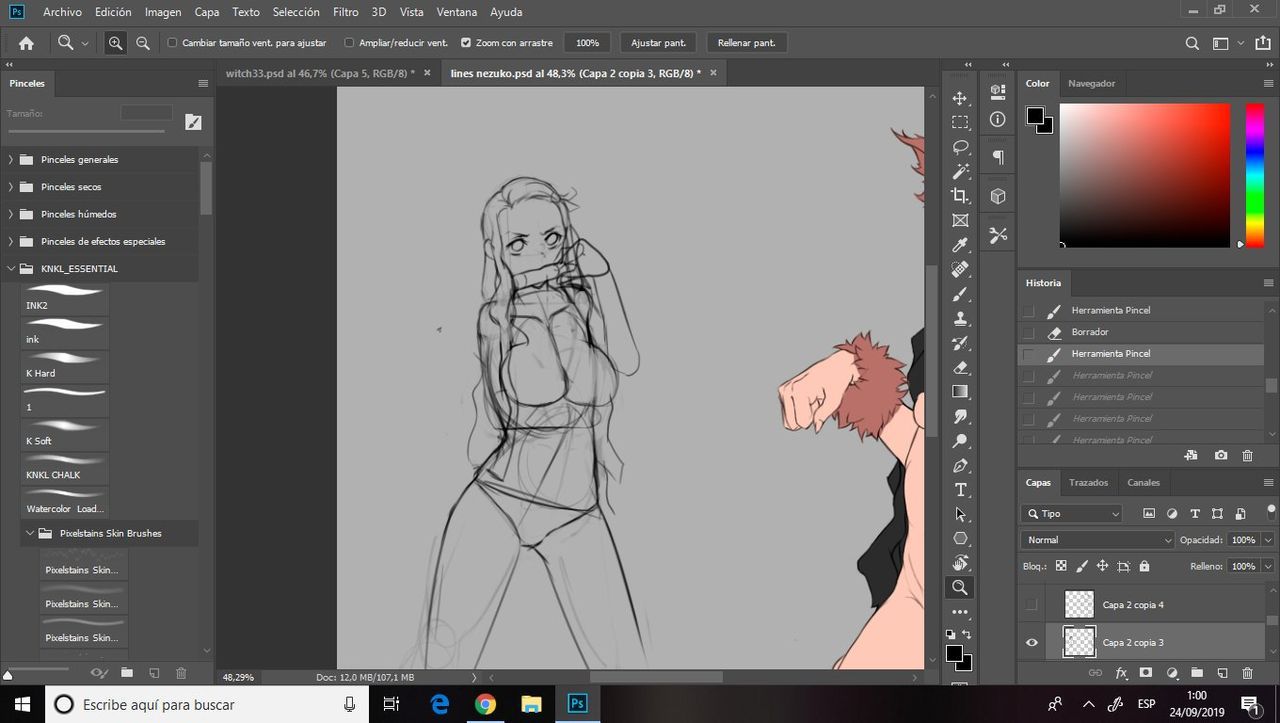Create a new layer group folder icon

(1196, 673)
